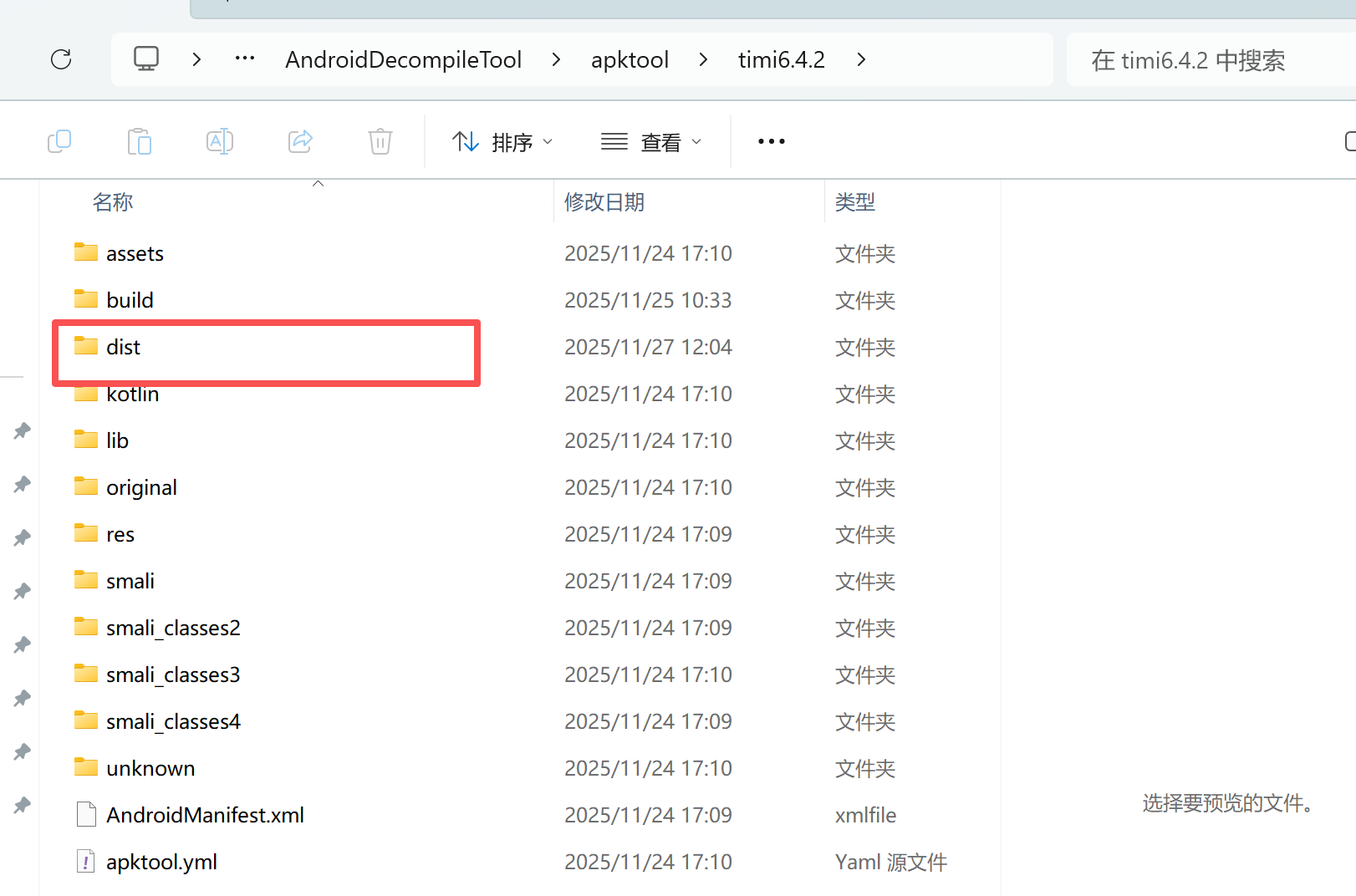
Task: Select the dist folder
Action: click(x=124, y=347)
